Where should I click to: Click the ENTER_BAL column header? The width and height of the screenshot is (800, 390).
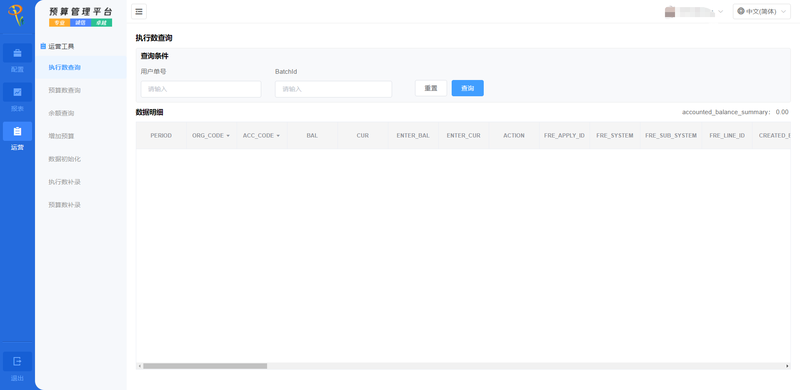point(413,136)
